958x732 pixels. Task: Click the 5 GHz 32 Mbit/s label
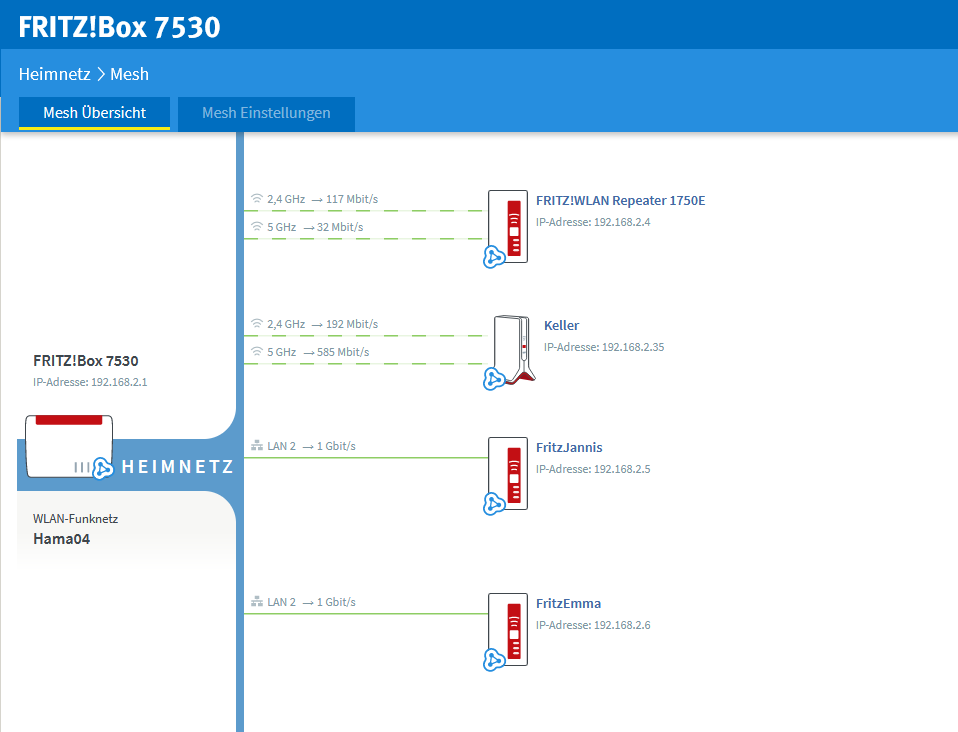315,227
